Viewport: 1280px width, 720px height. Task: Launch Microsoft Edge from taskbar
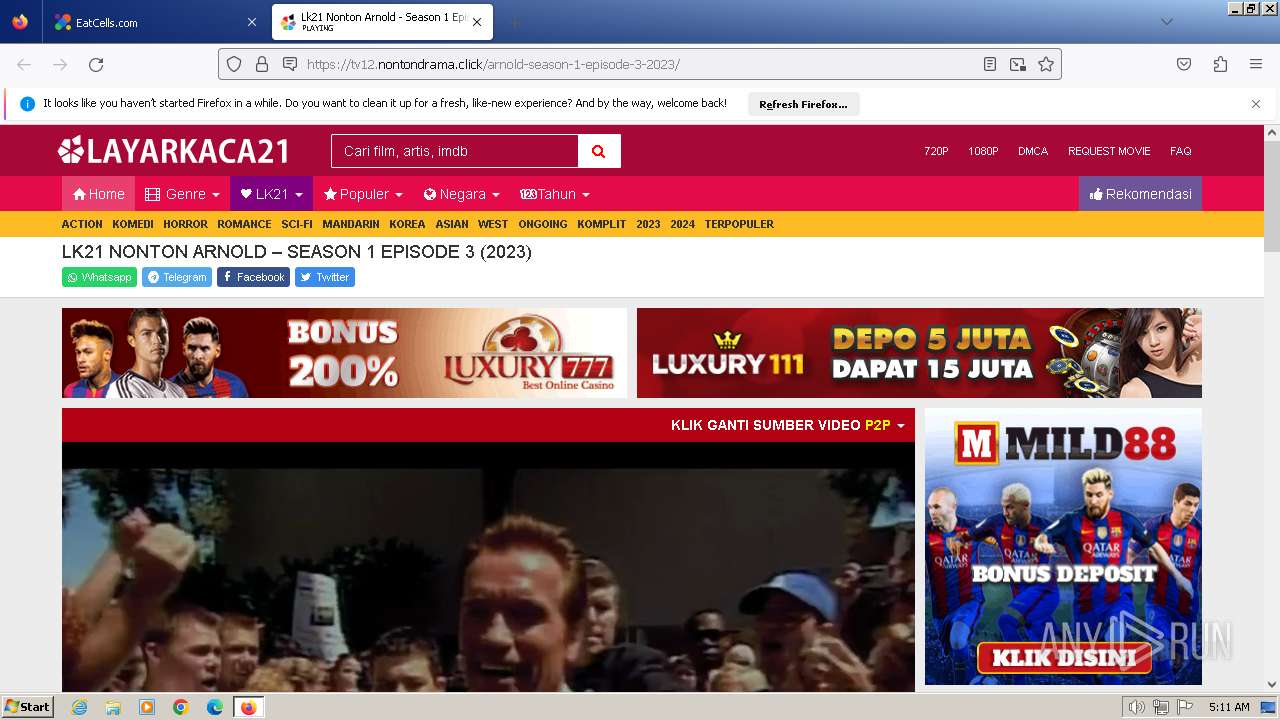[215, 707]
